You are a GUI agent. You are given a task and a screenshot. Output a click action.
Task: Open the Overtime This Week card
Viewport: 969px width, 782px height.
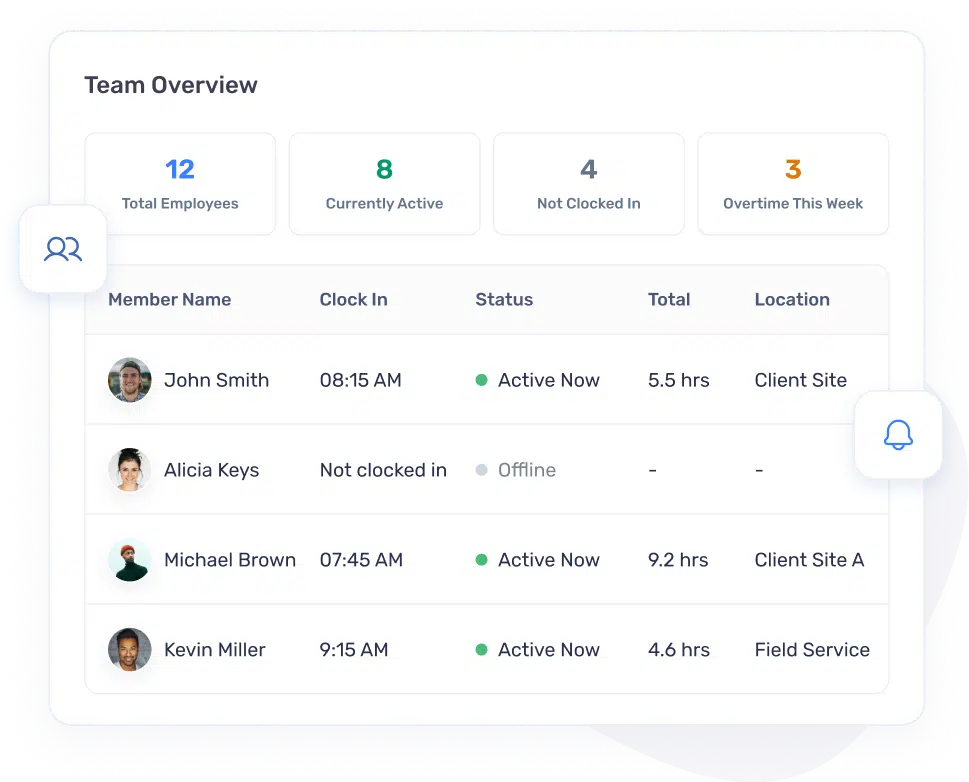click(x=793, y=184)
